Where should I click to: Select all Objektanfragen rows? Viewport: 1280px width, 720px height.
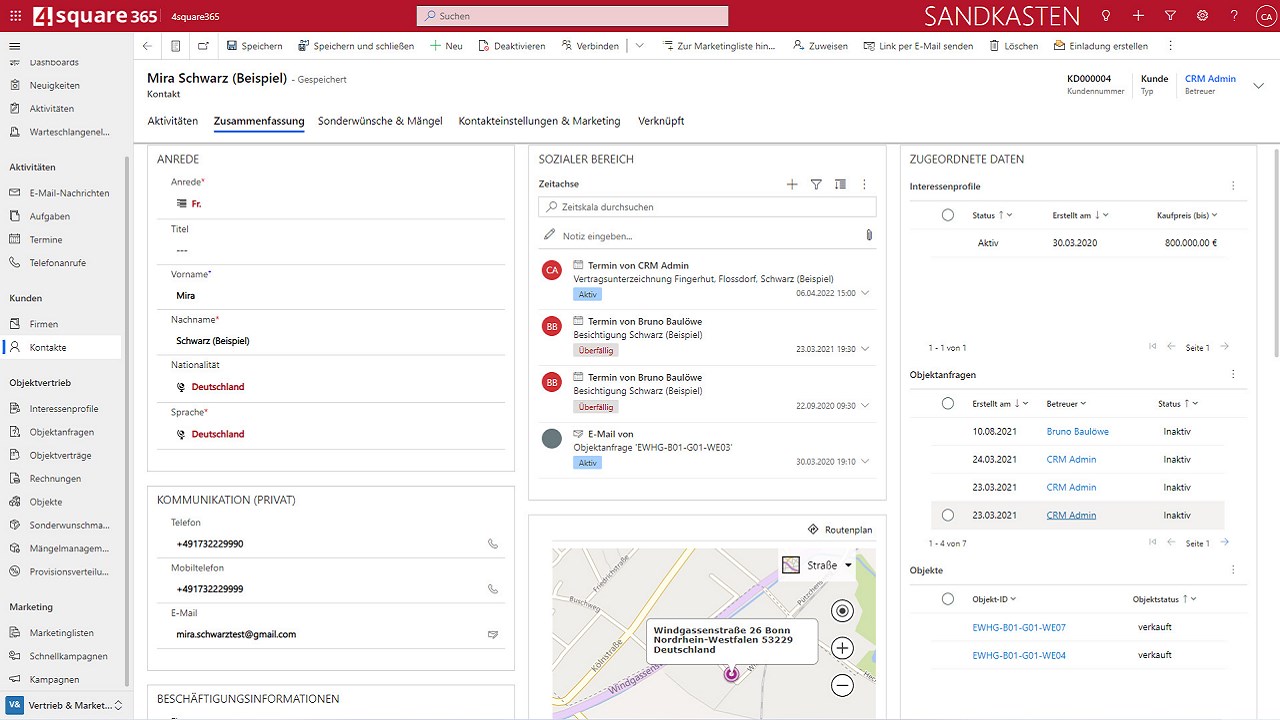(948, 403)
